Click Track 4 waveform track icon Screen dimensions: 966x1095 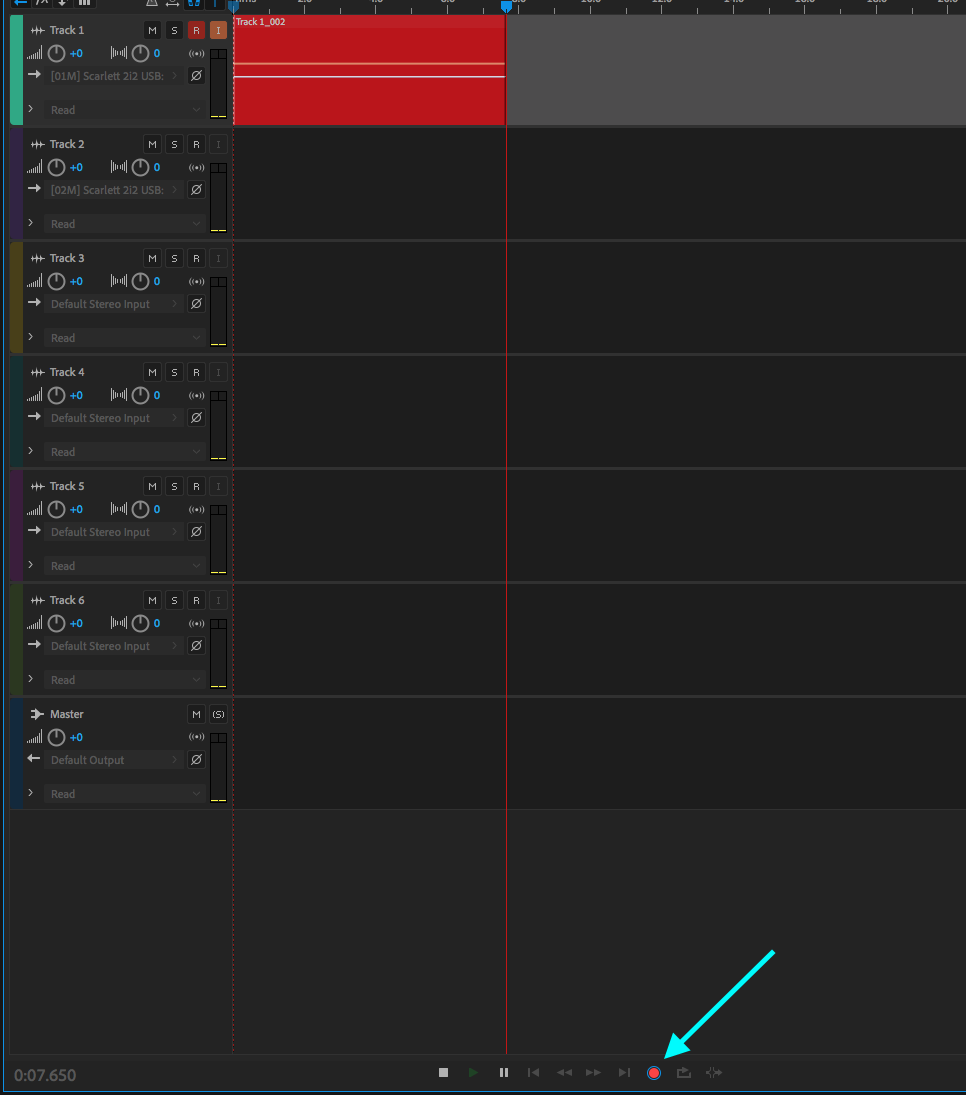(38, 372)
